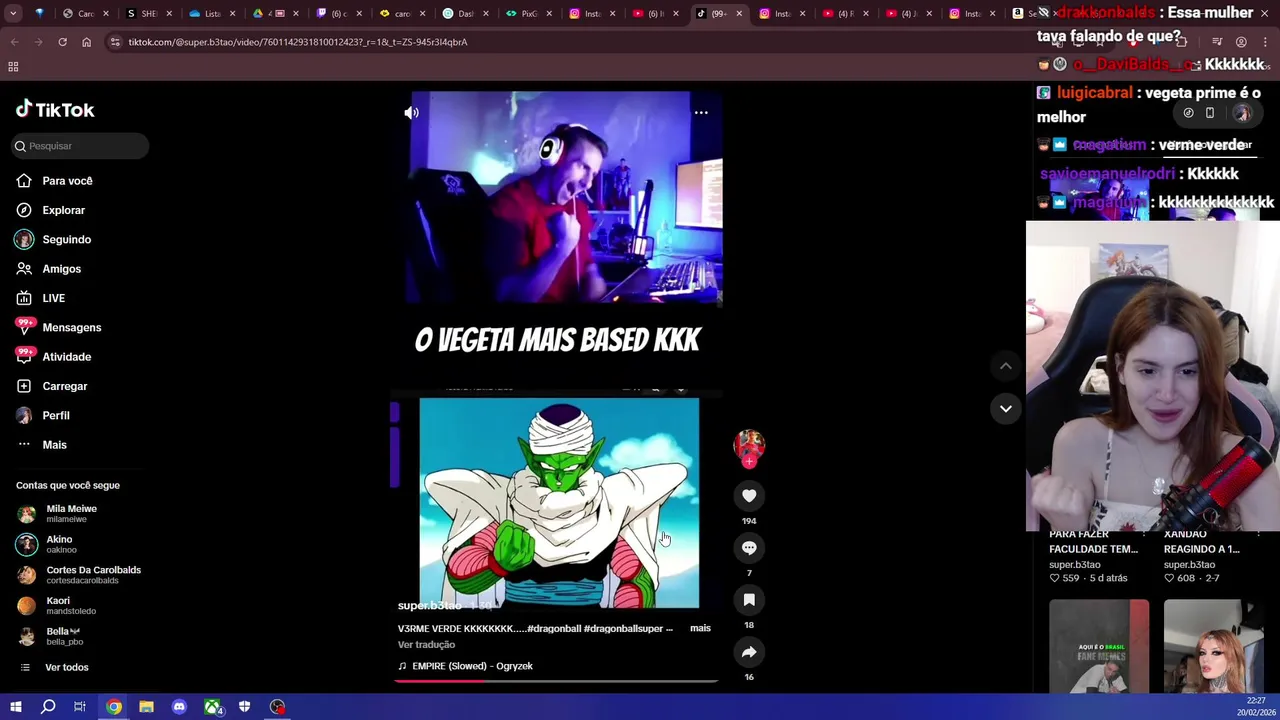Open Task View on taskbar
Image resolution: width=1280 pixels, height=720 pixels.
coord(80,707)
